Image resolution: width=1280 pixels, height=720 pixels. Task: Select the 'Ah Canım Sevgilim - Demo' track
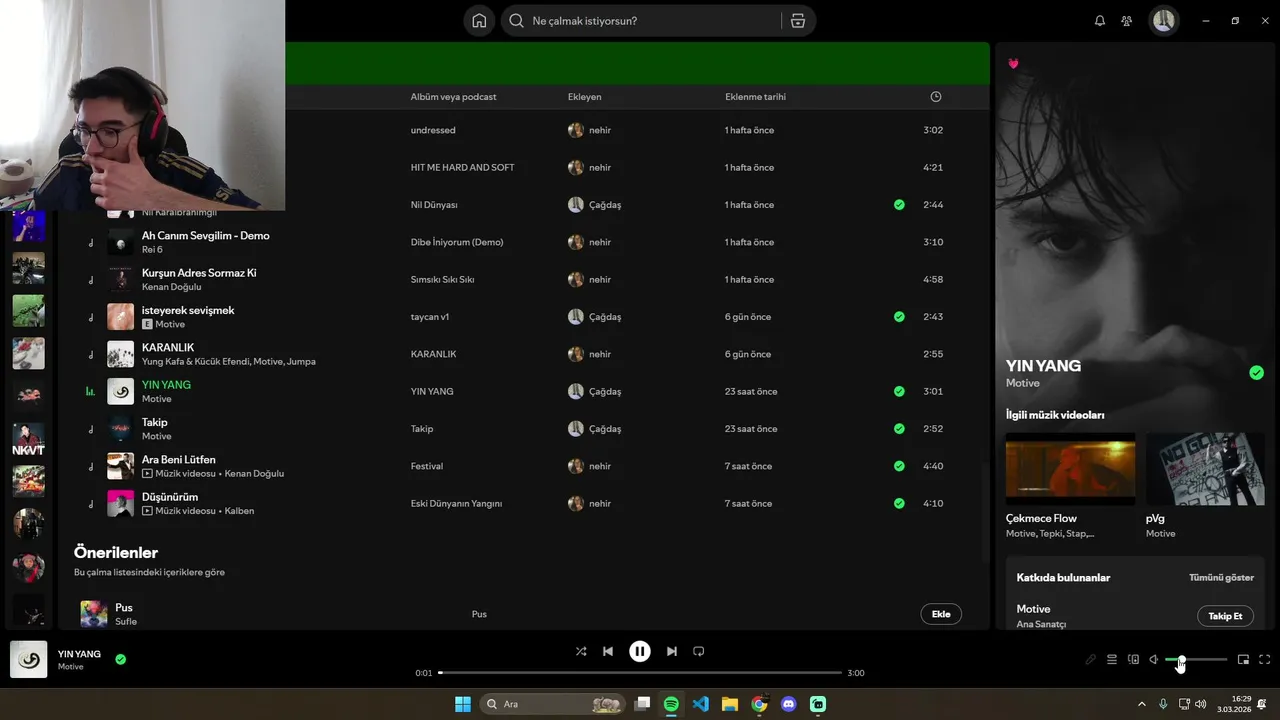(206, 236)
